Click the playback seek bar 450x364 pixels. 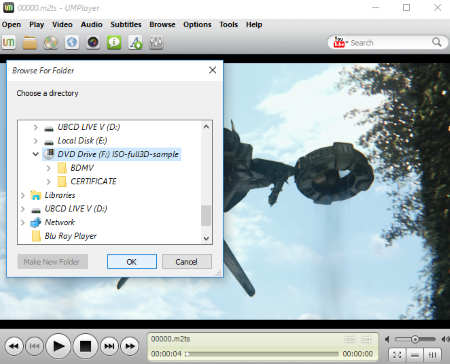pyautogui.click(x=262, y=354)
